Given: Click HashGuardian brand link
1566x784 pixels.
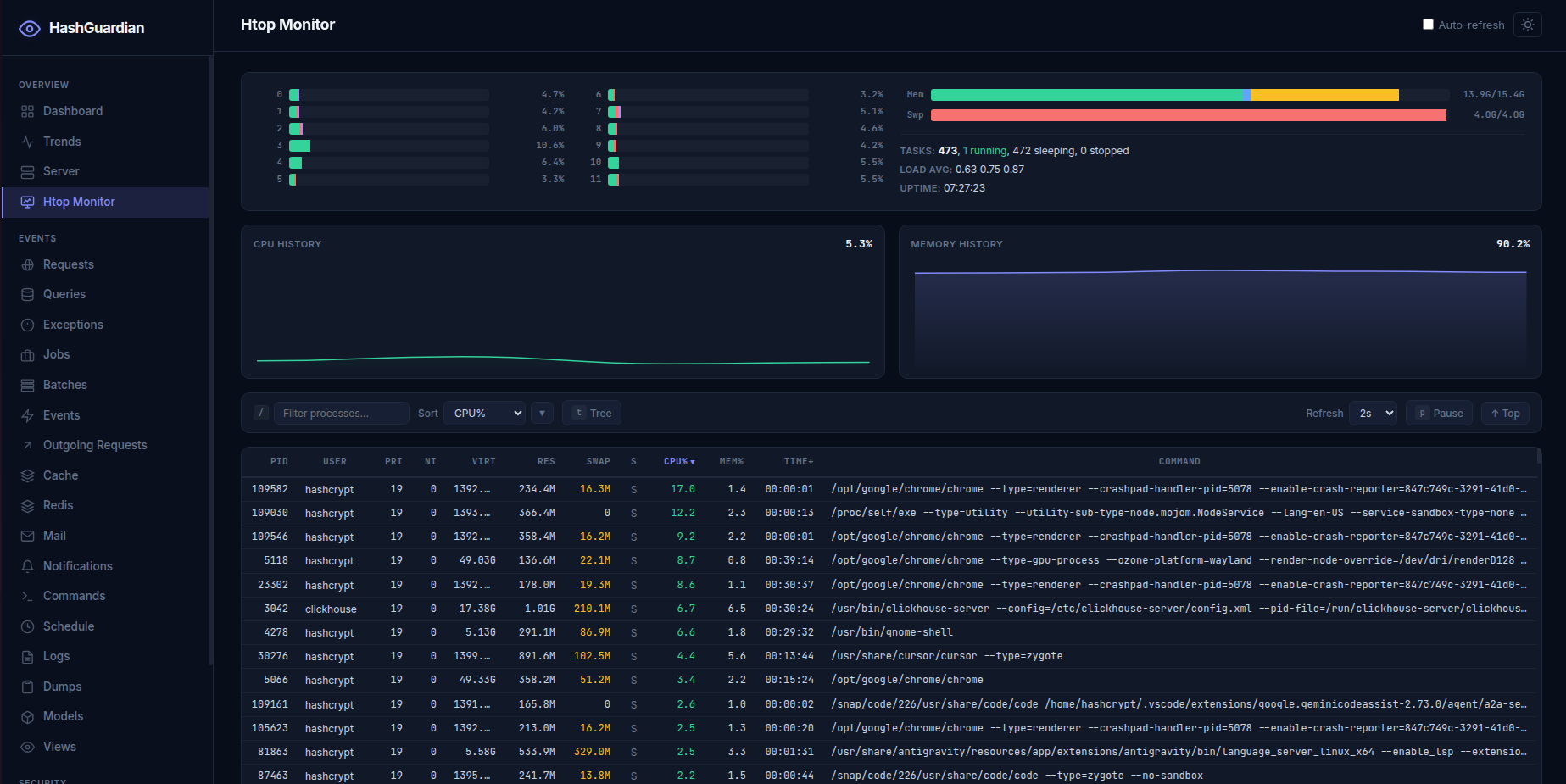Looking at the screenshot, I should 81,28.
